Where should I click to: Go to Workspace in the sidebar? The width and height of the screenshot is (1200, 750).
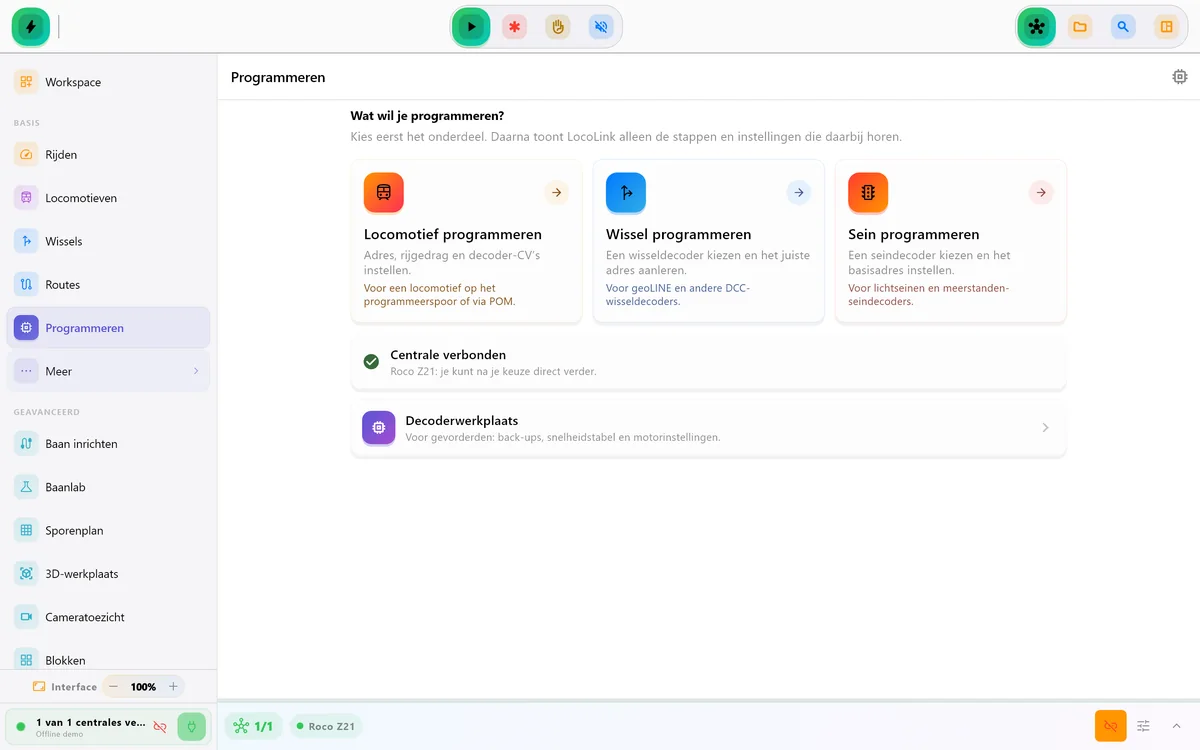[108, 82]
